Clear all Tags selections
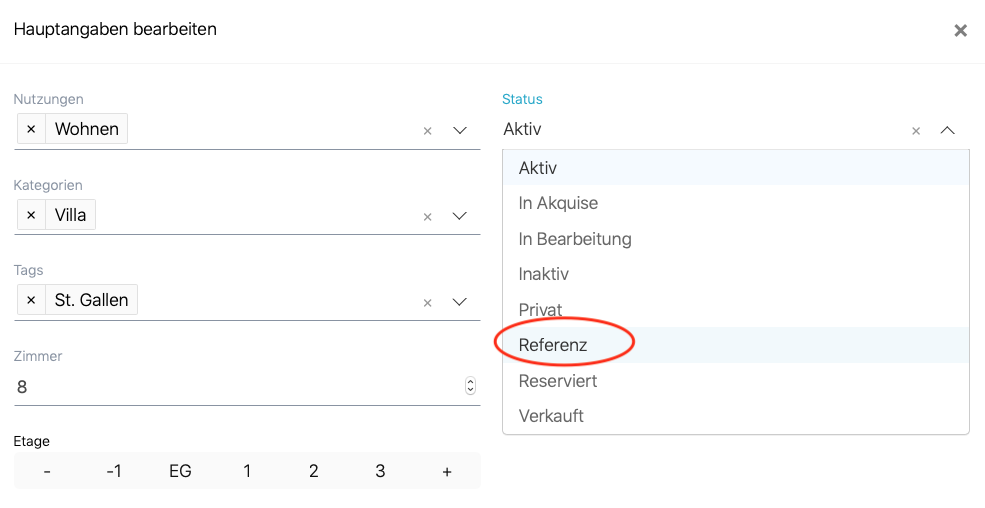Image resolution: width=985 pixels, height=508 pixels. pyautogui.click(x=427, y=302)
